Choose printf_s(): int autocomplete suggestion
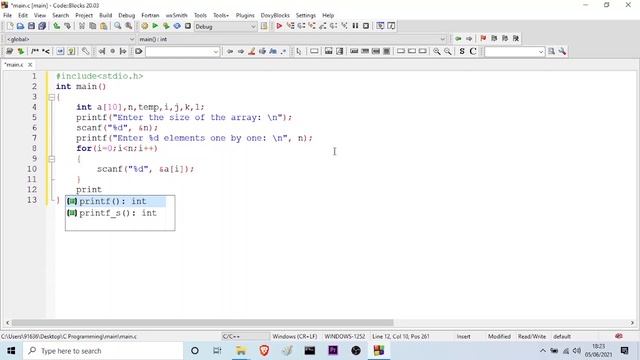The height and width of the screenshot is (360, 640). (x=116, y=213)
